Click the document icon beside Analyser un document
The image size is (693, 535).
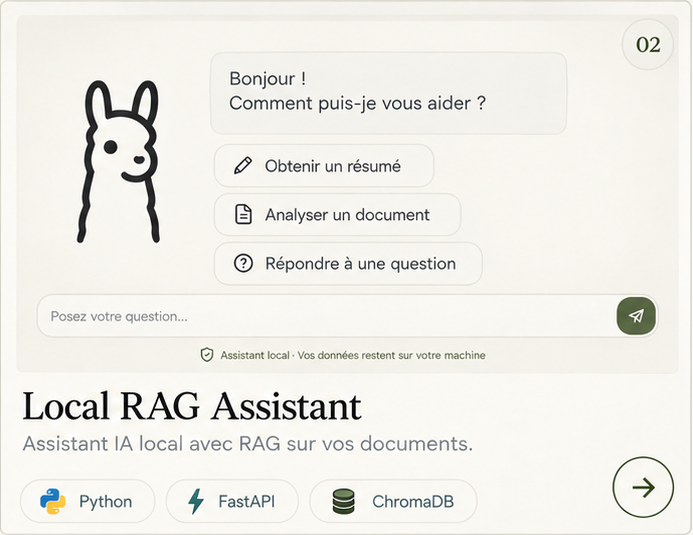243,214
